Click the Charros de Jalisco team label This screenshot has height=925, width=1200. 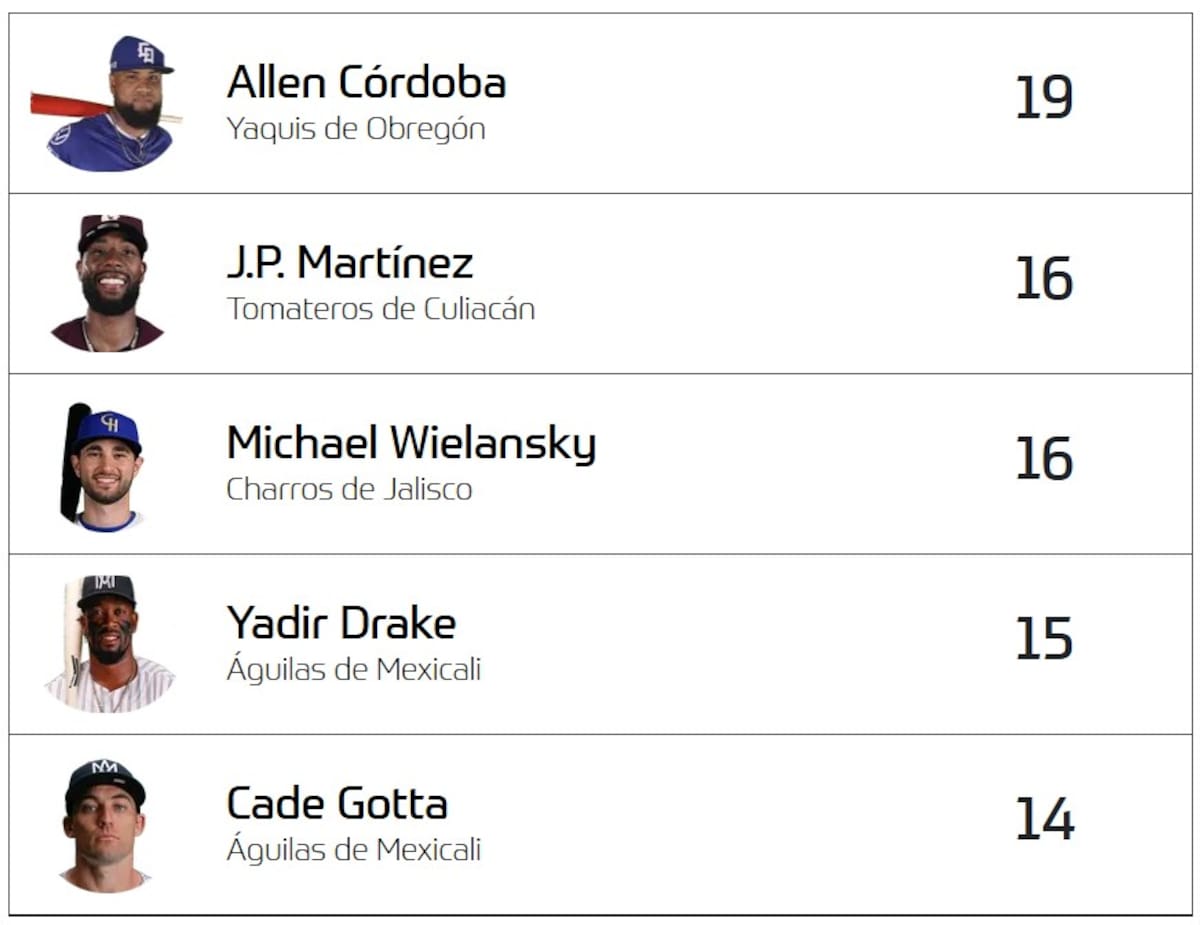click(x=349, y=489)
